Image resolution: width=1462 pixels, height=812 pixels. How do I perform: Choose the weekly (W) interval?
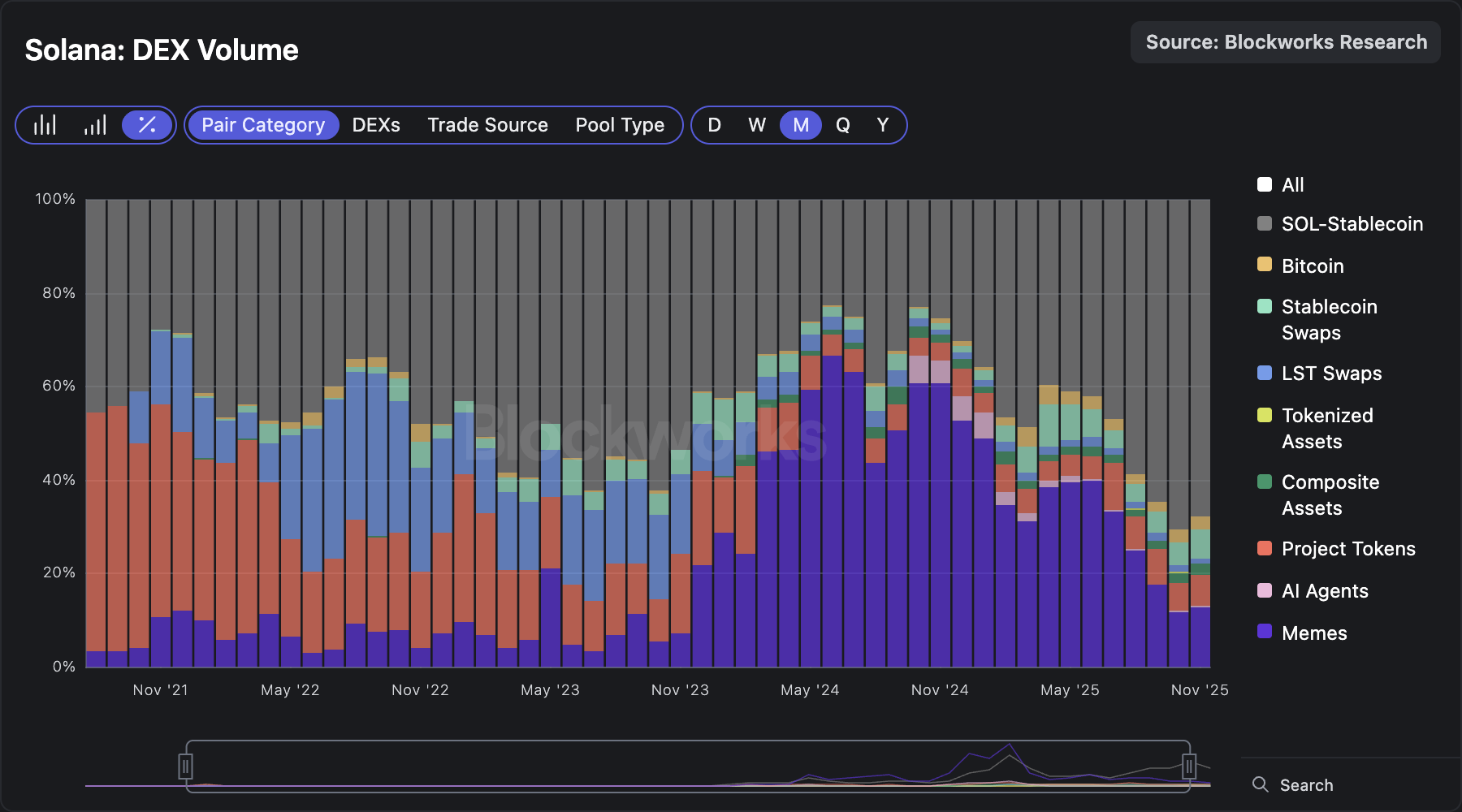(757, 125)
